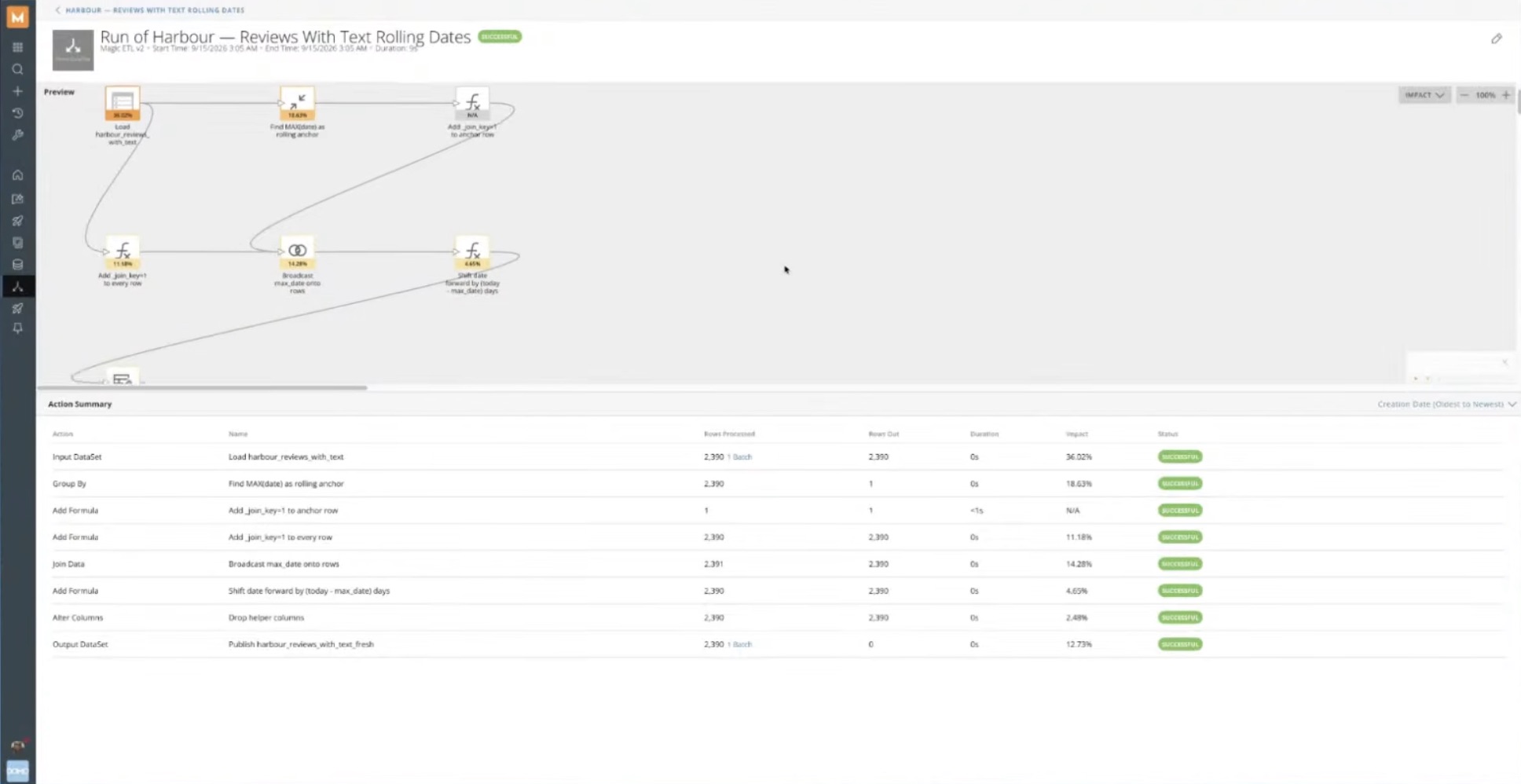This screenshot has height=784, width=1521.
Task: Select the Add _join_key=1 to anchor row tile
Action: click(472, 103)
